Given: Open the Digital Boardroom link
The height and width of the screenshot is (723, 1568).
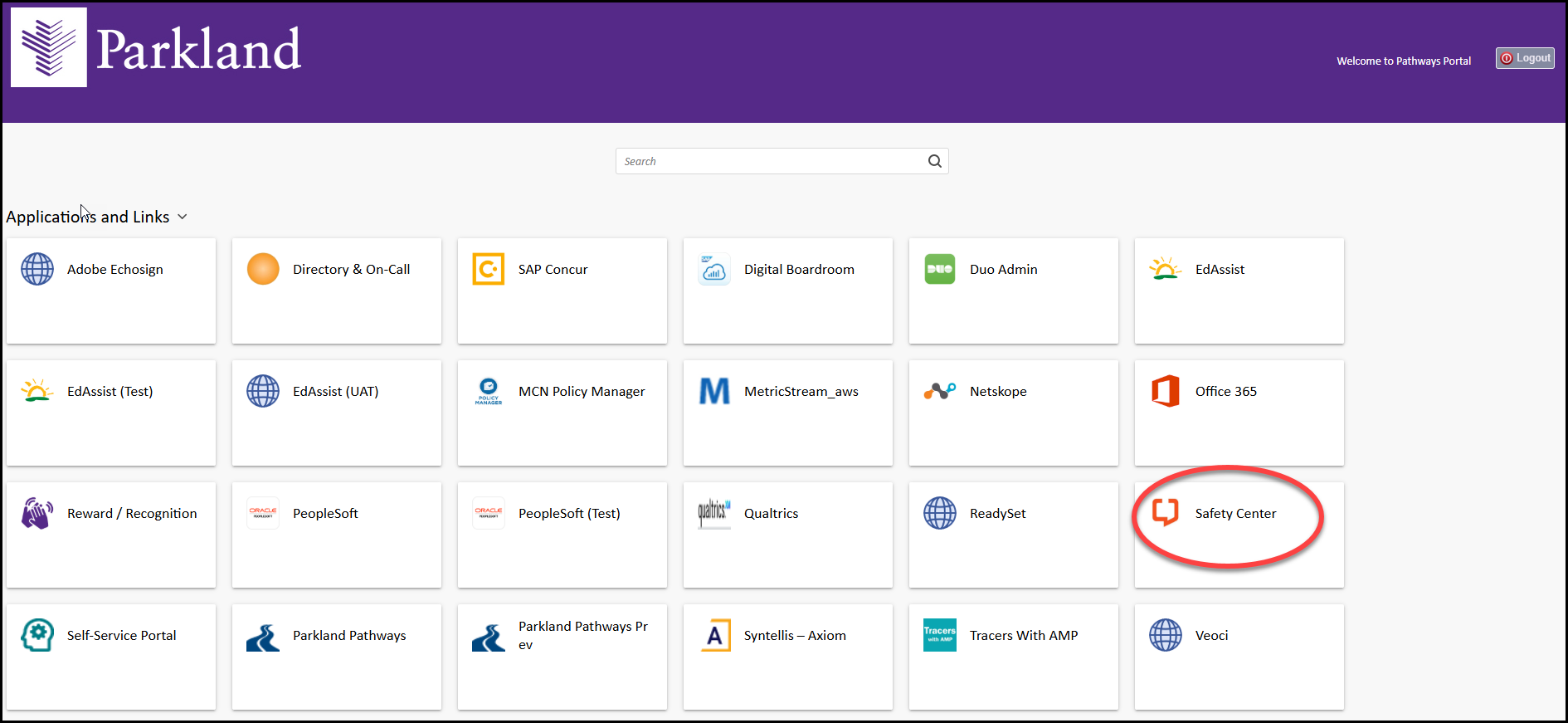Looking at the screenshot, I should tap(799, 269).
